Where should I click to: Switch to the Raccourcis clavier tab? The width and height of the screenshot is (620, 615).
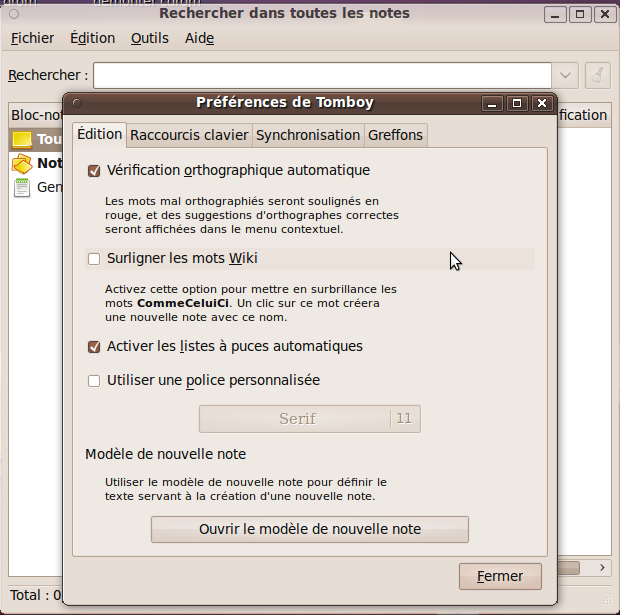click(x=189, y=135)
